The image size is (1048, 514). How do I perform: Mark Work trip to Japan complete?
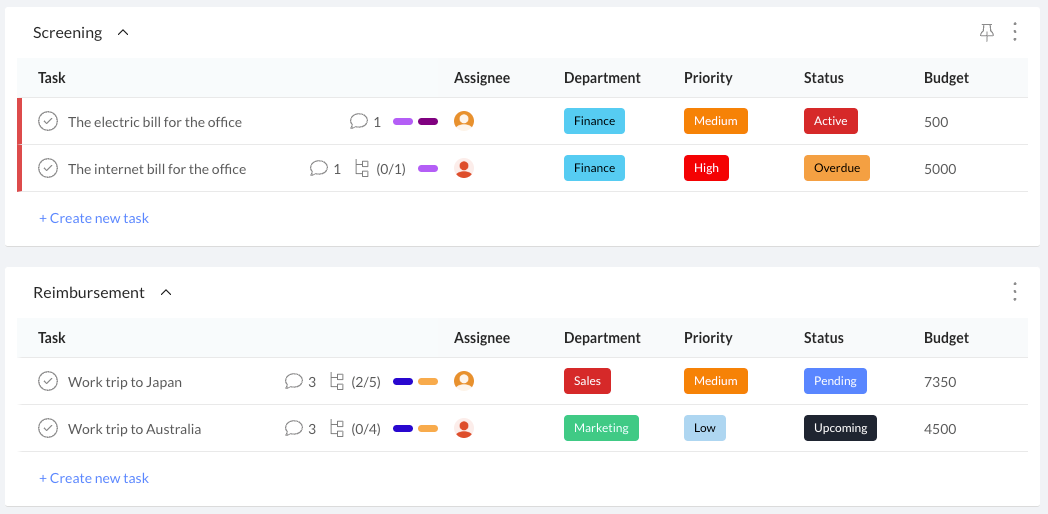(x=47, y=382)
